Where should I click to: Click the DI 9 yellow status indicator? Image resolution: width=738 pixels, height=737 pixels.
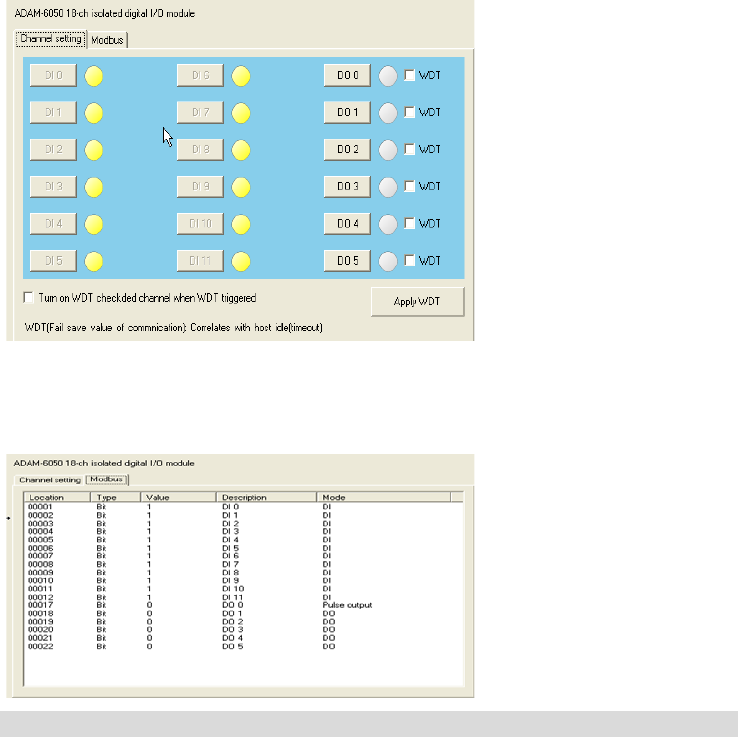click(241, 187)
